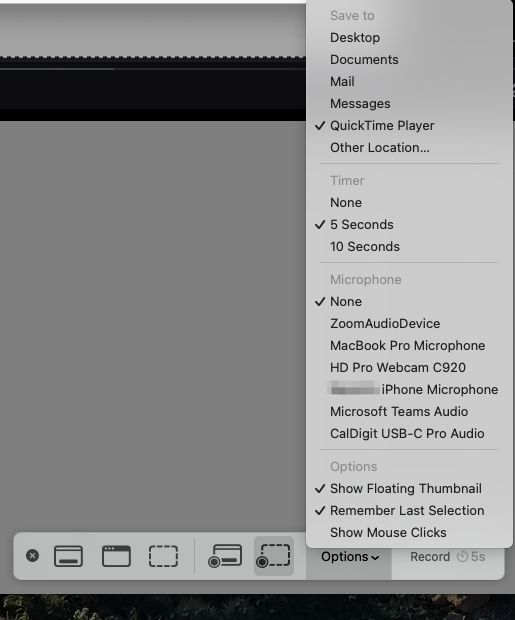
Task: Select Capture Entire Screen icon
Action: 68,556
